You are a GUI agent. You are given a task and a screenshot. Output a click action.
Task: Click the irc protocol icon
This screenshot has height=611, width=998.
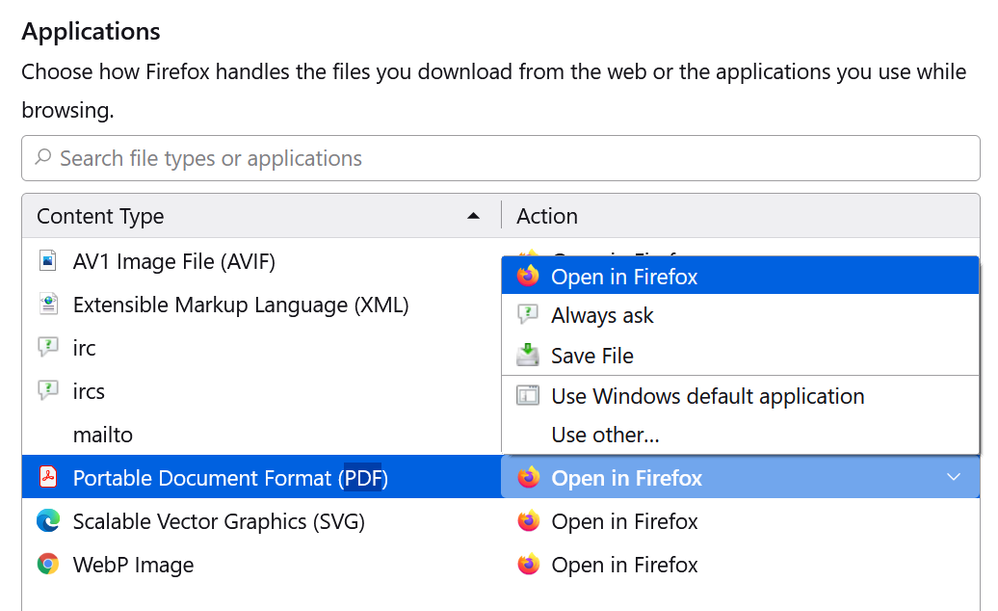point(47,347)
